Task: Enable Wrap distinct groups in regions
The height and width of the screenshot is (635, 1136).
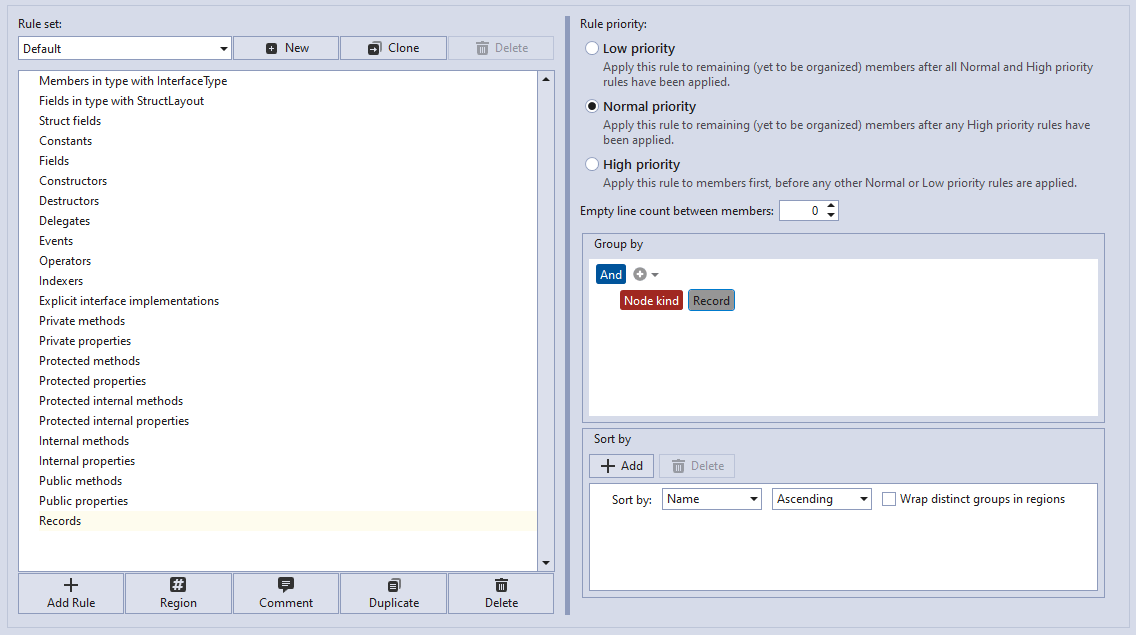Action: (889, 498)
